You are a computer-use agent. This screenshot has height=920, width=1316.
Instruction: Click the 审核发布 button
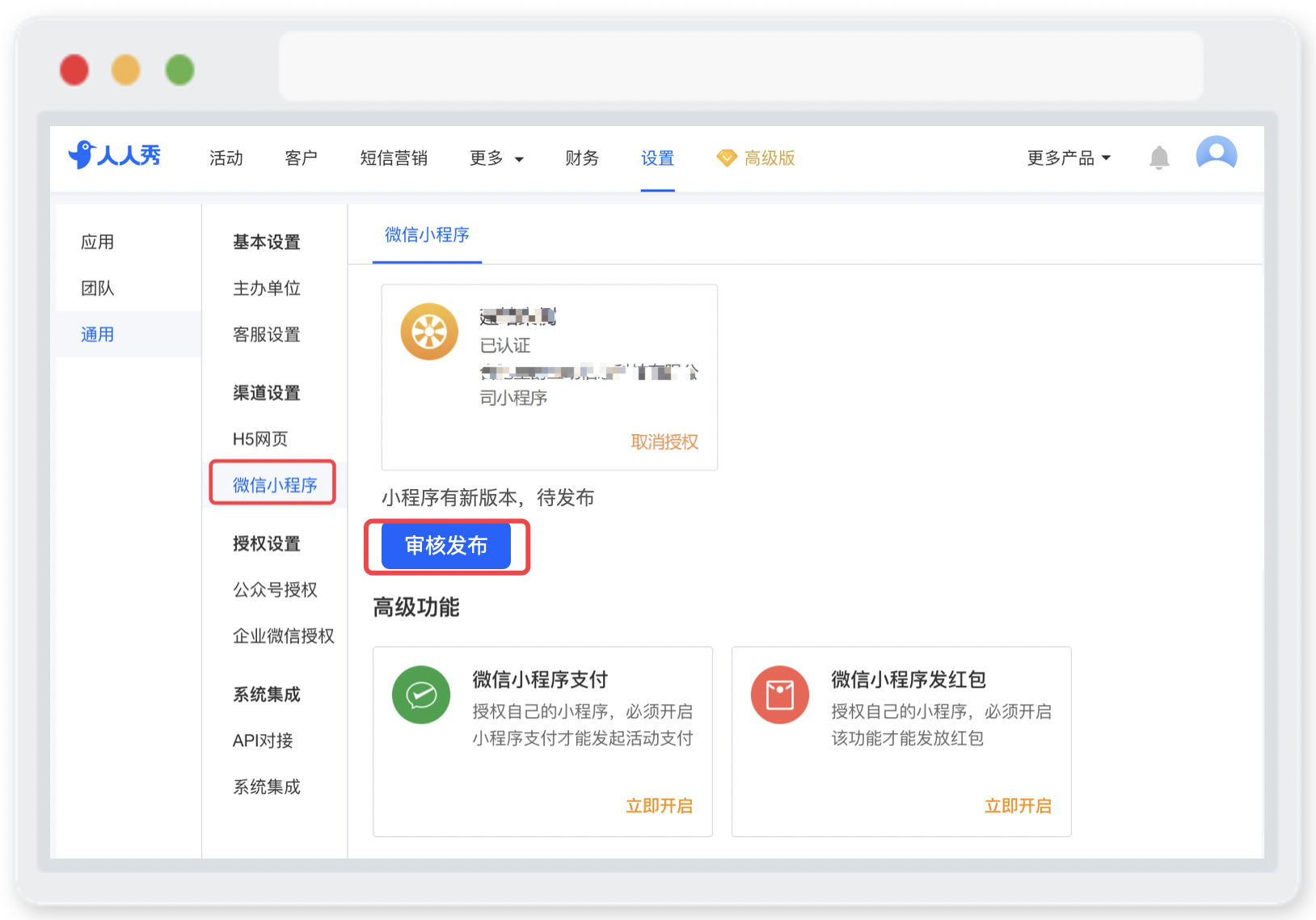446,546
